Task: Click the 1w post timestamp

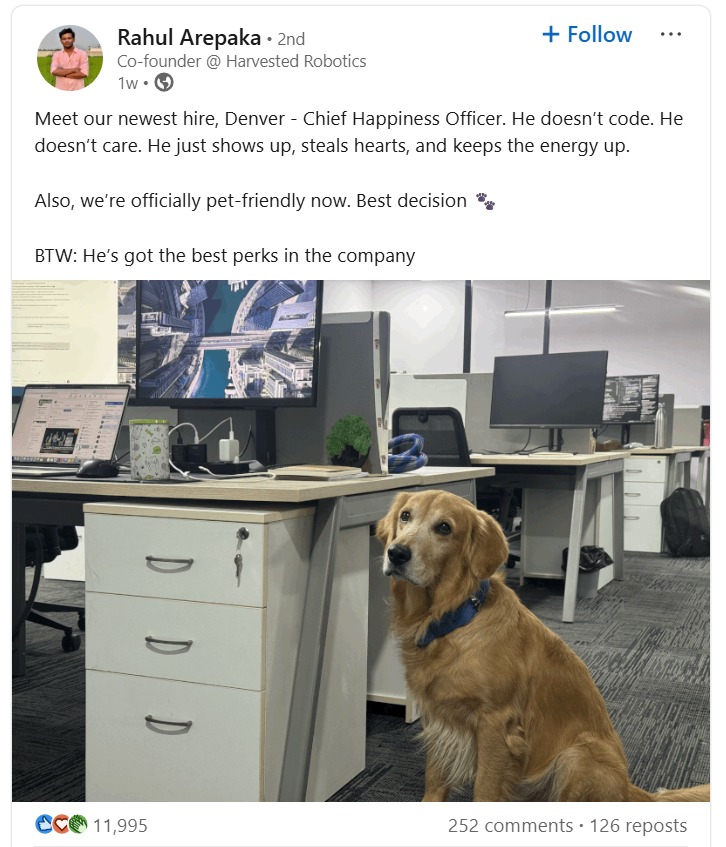Action: coord(128,83)
